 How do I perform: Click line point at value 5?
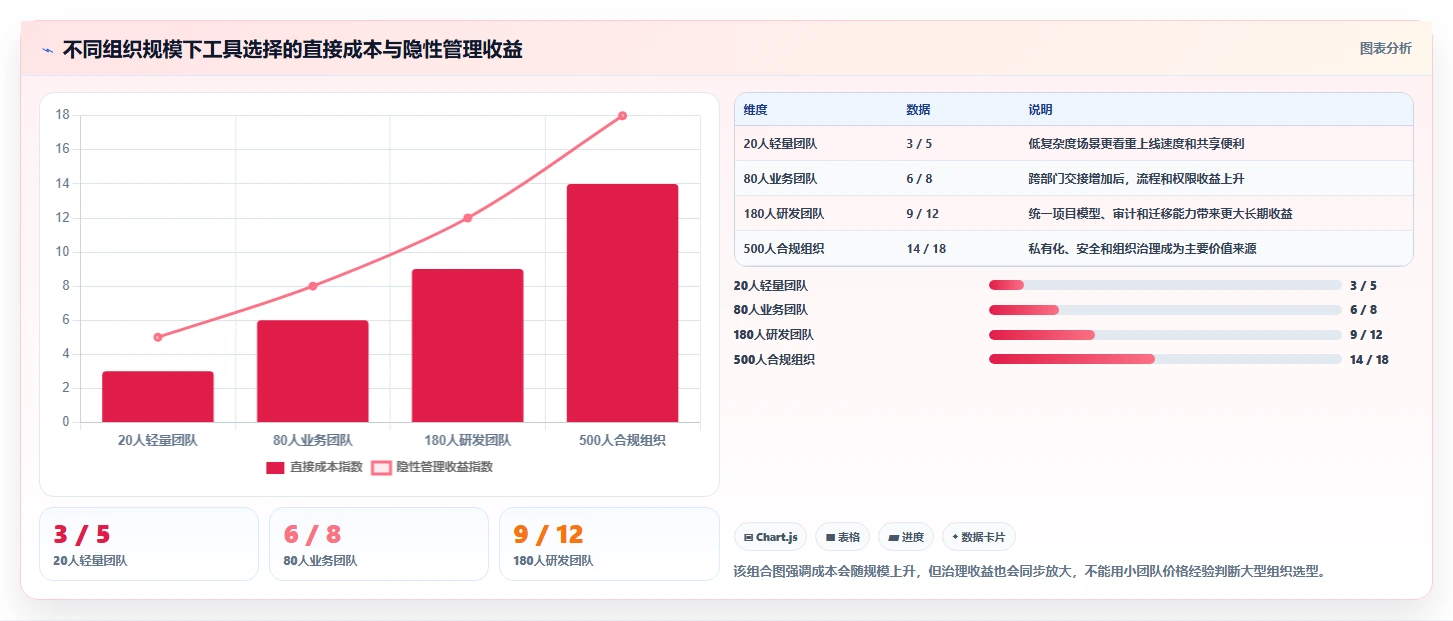point(158,337)
